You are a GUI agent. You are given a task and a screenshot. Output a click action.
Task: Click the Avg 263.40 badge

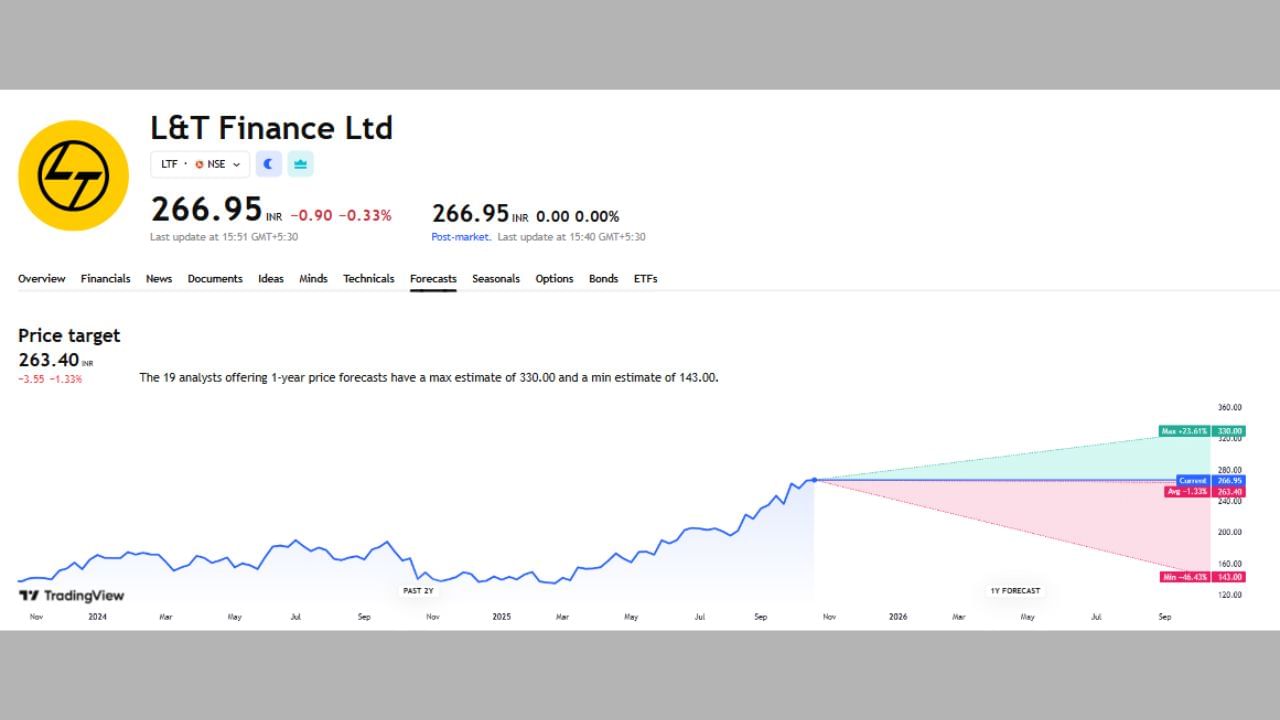tap(1188, 492)
